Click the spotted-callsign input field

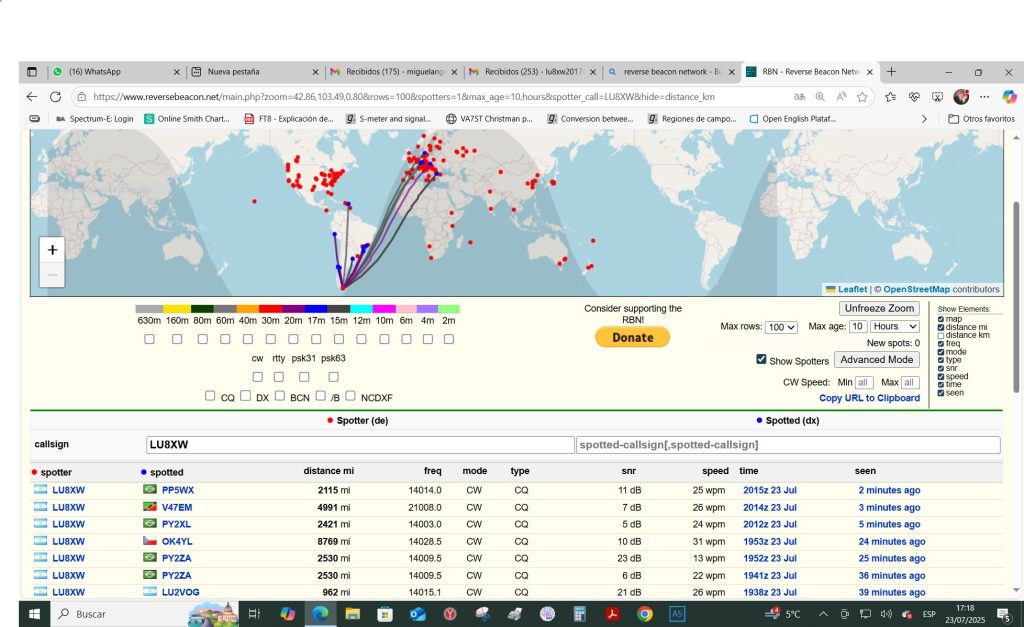788,445
